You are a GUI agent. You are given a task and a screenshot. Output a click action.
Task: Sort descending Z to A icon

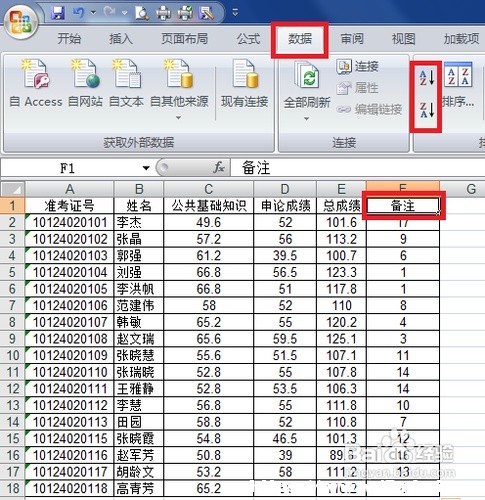[426, 110]
